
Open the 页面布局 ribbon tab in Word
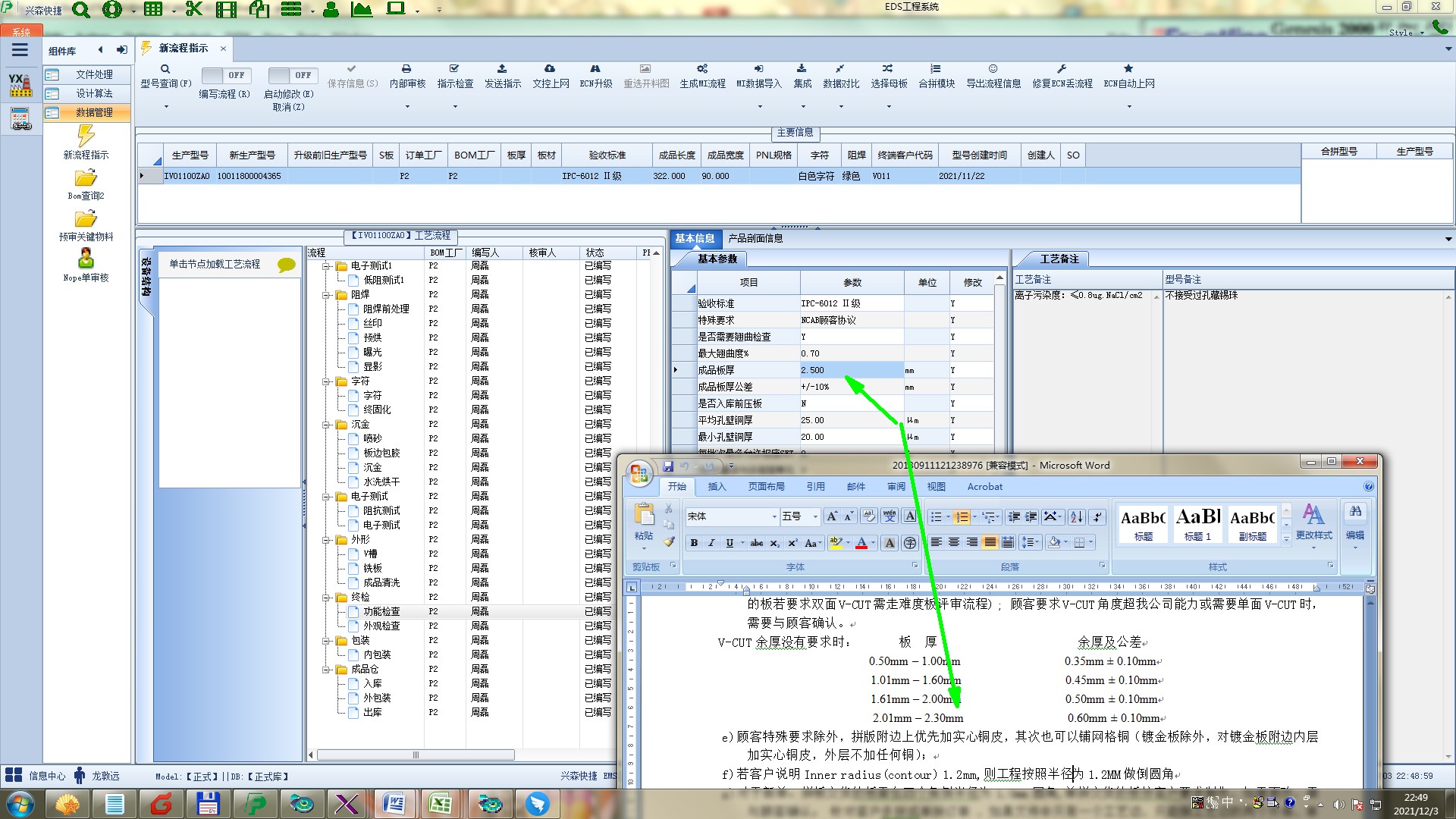point(766,487)
